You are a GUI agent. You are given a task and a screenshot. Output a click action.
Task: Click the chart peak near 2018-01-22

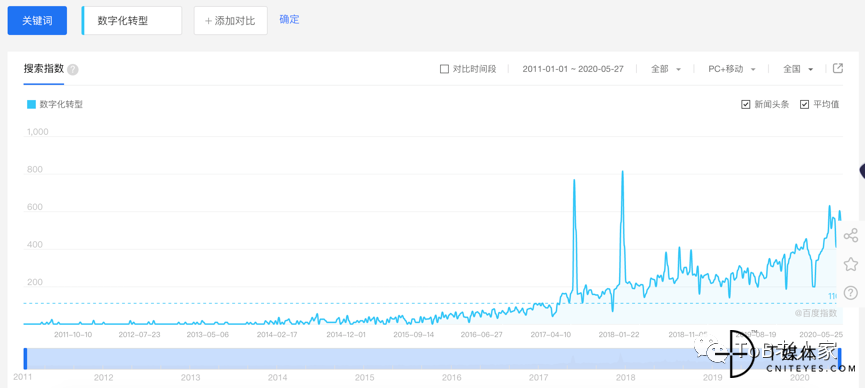(x=622, y=172)
